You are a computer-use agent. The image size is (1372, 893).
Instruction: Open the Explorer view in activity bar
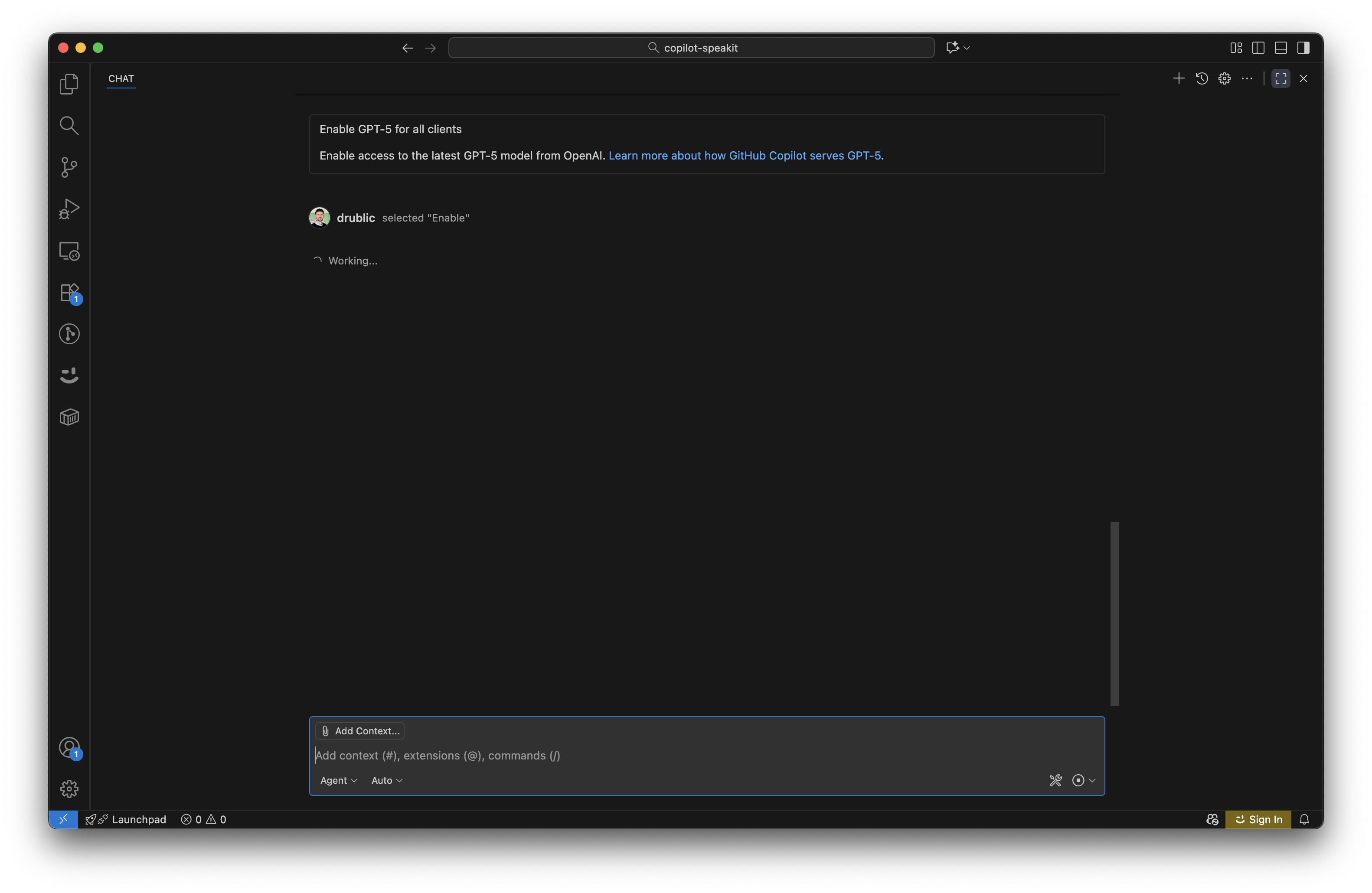pos(69,84)
